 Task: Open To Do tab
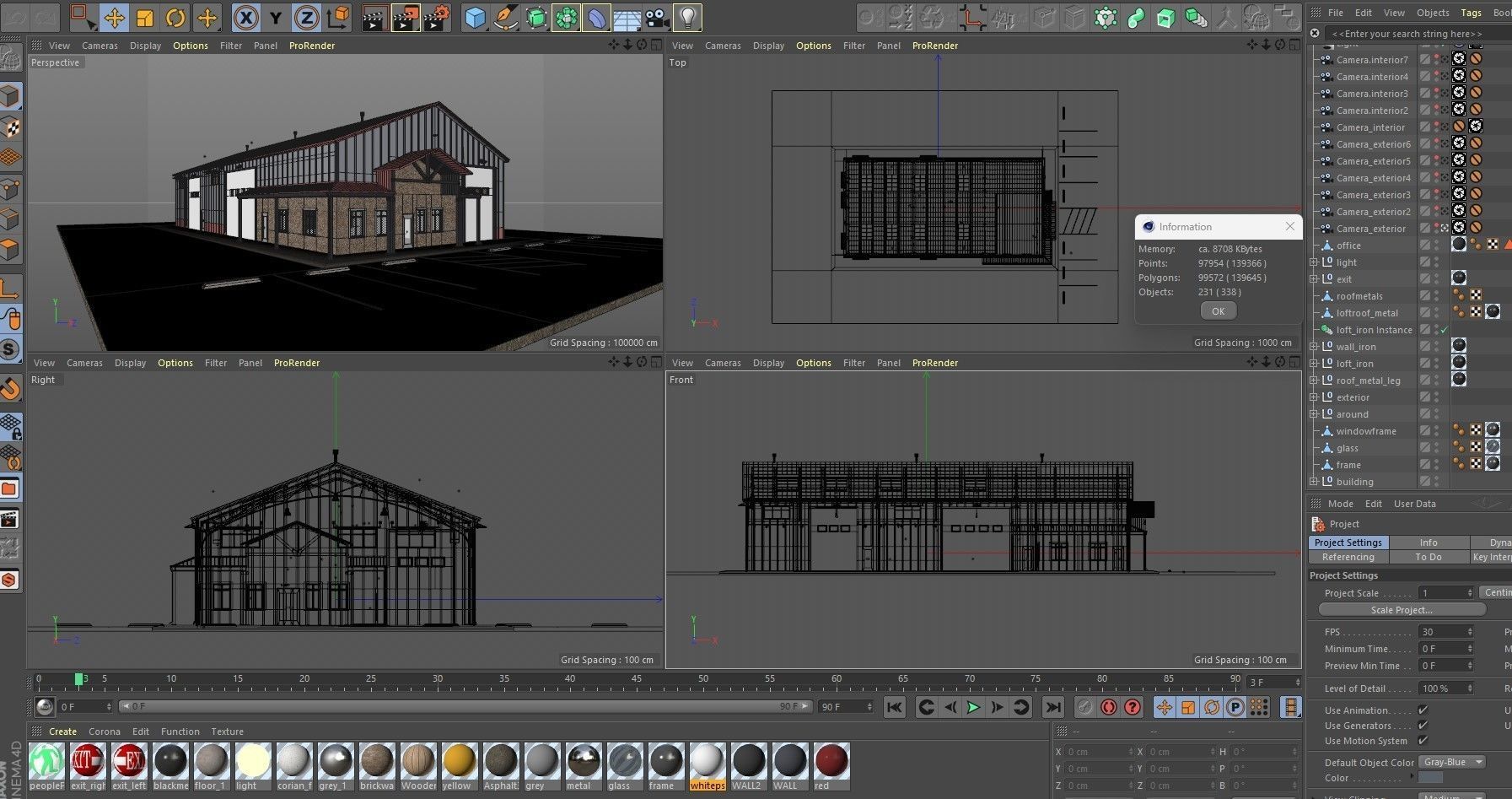[1429, 557]
